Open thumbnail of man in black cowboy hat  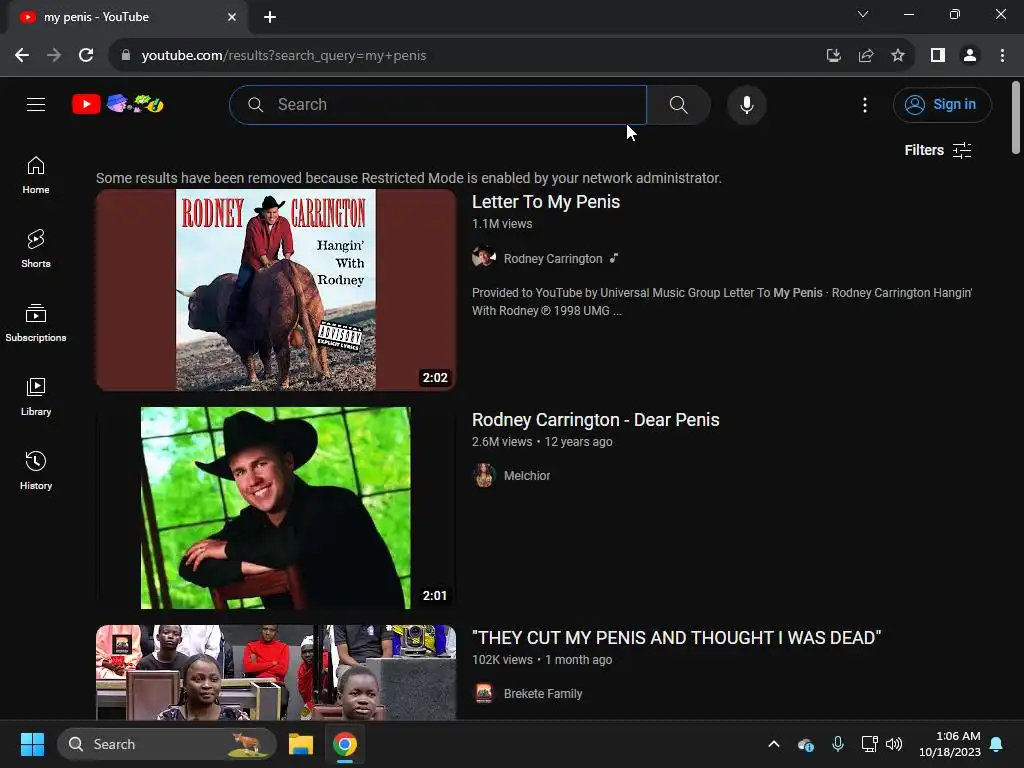[x=276, y=508]
